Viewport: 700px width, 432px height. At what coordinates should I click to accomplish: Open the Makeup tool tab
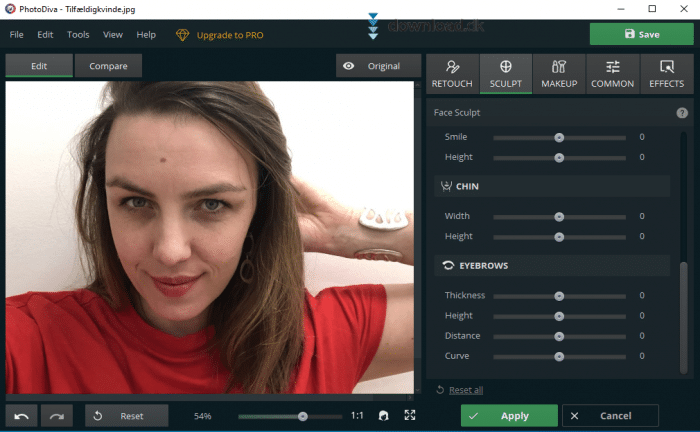click(559, 74)
